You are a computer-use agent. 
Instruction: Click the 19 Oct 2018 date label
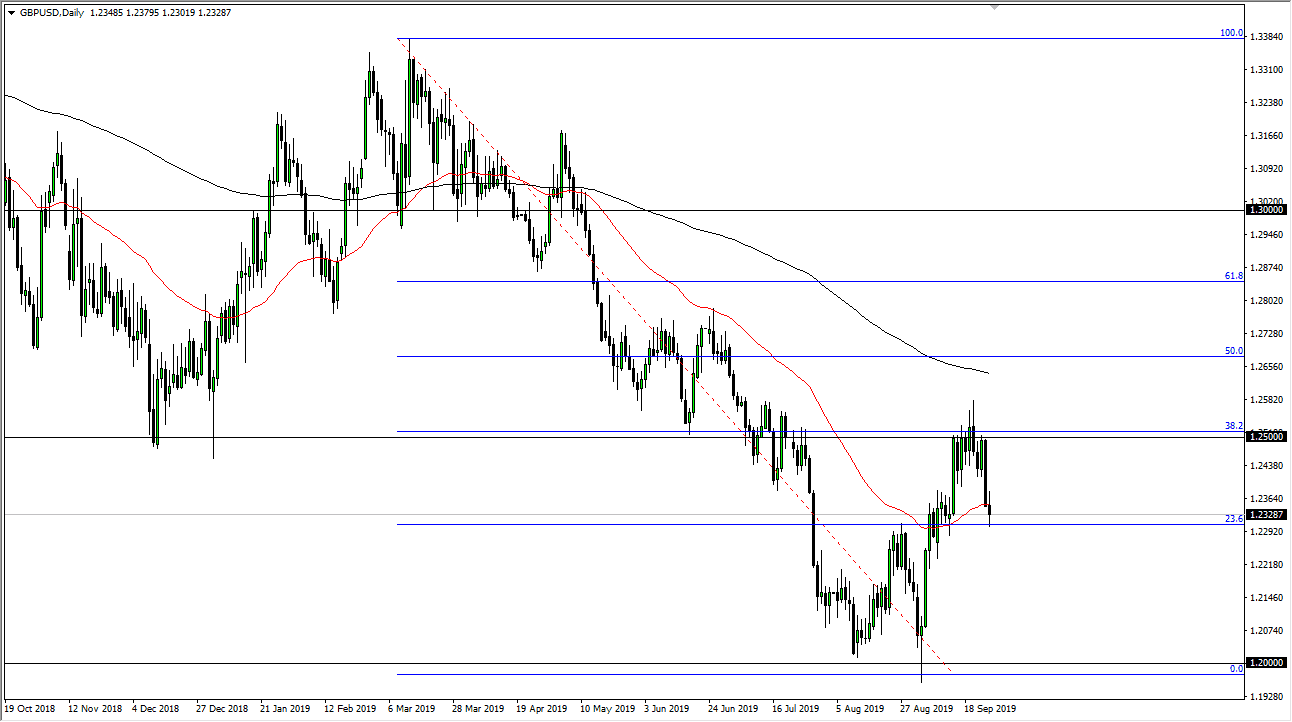point(32,708)
